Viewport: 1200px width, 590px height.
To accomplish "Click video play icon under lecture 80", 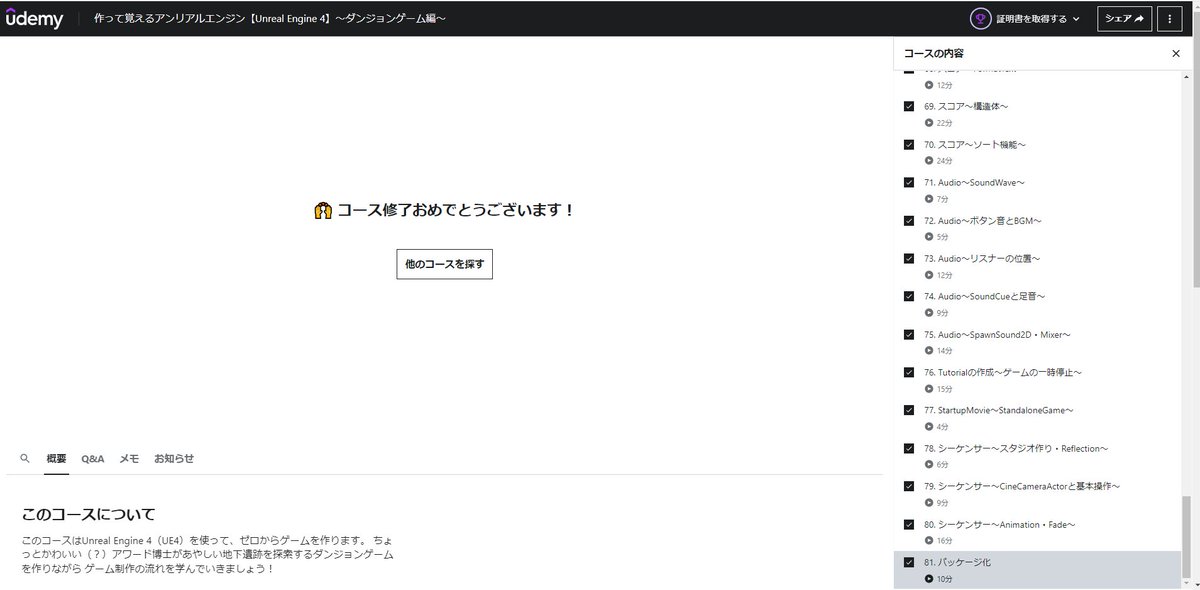I will tap(929, 541).
